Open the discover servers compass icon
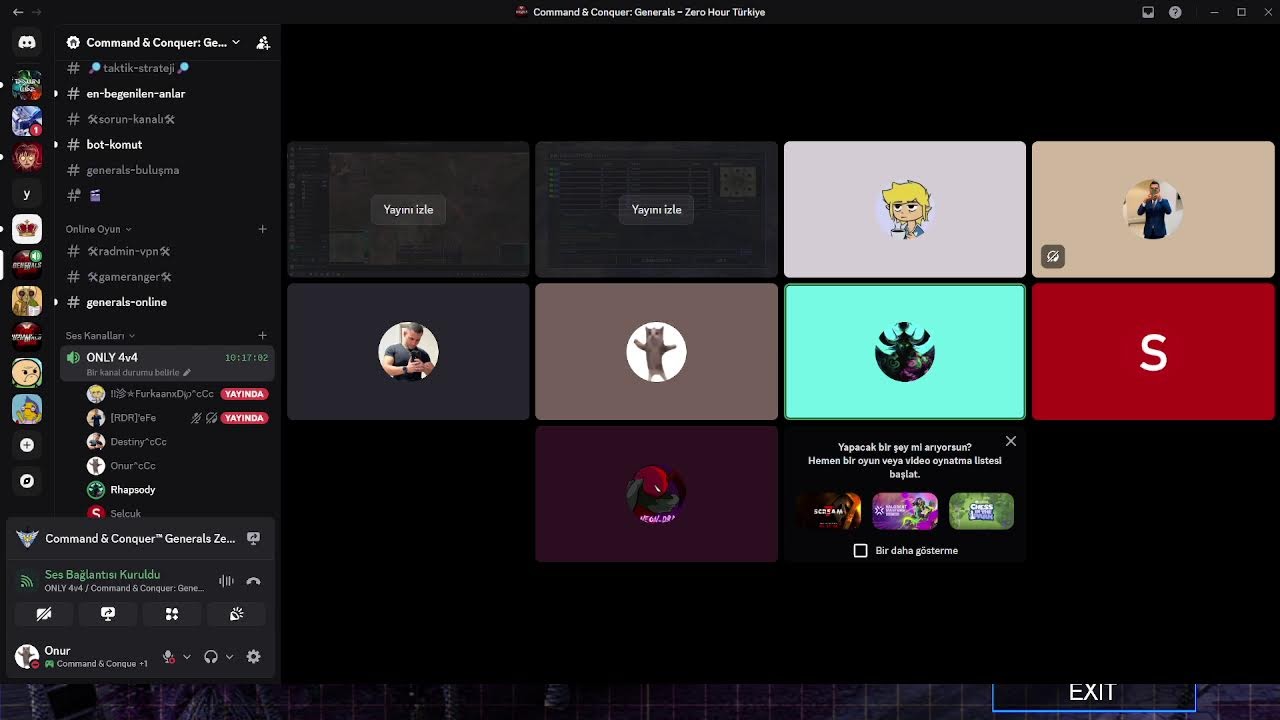This screenshot has height=720, width=1280. click(x=27, y=481)
